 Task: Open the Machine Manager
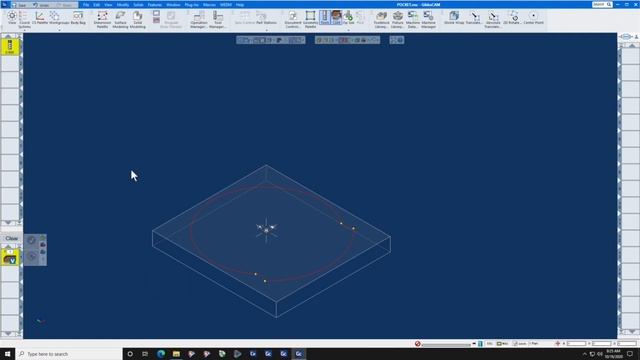[428, 19]
